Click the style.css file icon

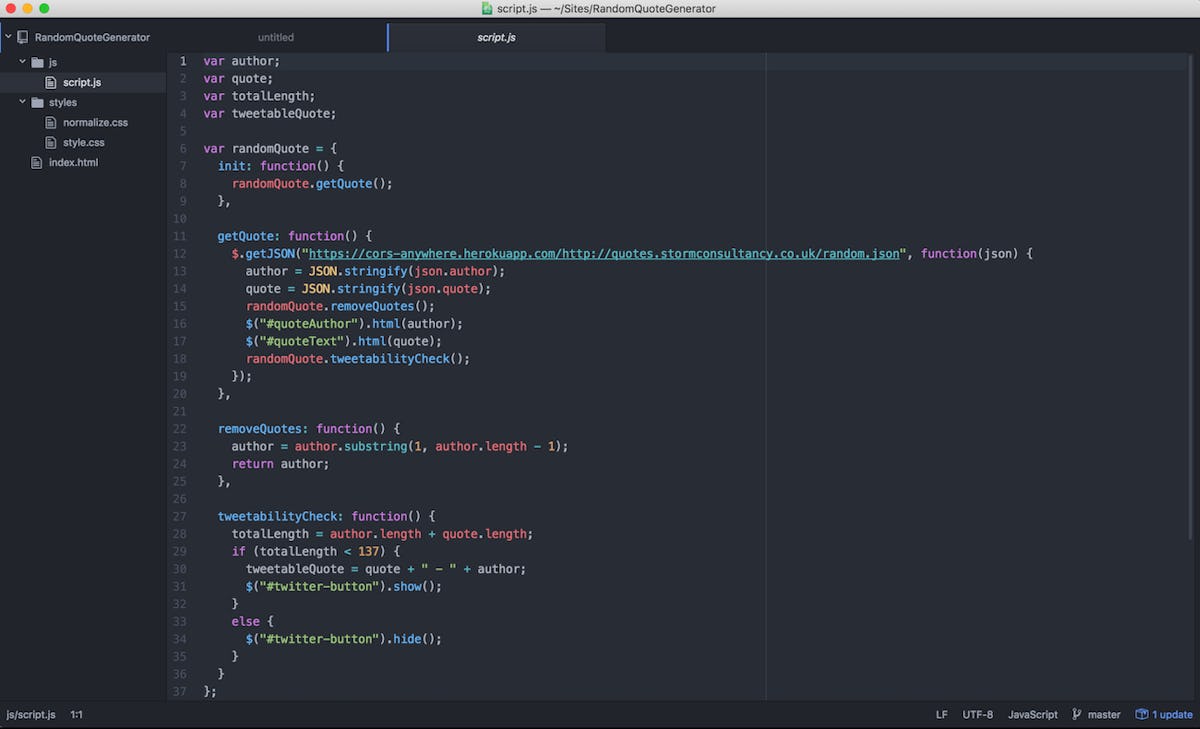51,142
